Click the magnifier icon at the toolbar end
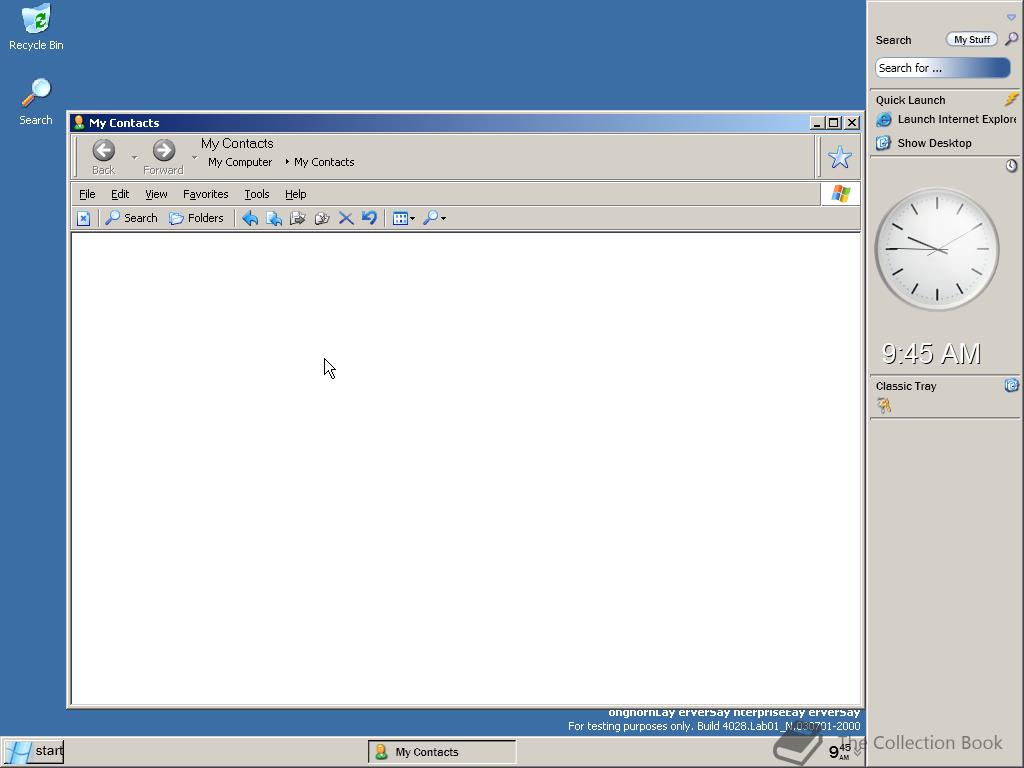The height and width of the screenshot is (768, 1024). [x=430, y=218]
